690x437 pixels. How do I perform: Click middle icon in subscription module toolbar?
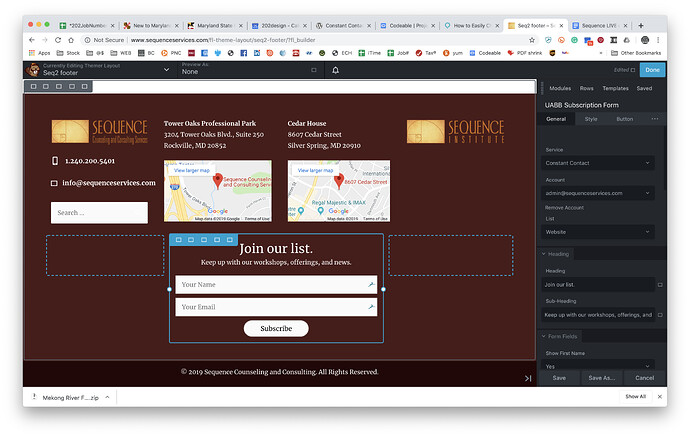pos(204,240)
